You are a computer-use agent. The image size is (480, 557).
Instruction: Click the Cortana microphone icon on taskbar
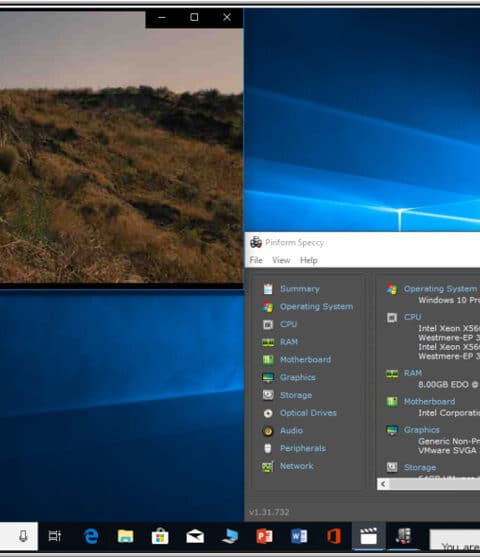(23, 536)
